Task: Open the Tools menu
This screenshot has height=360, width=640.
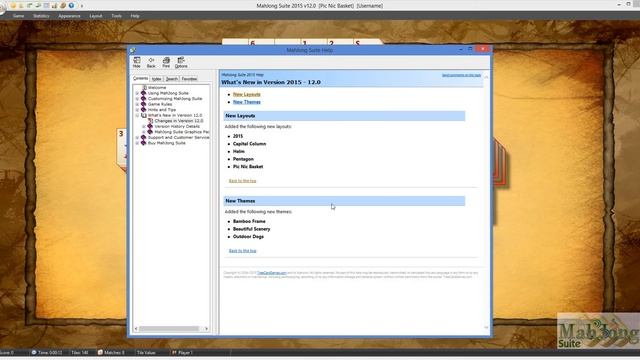Action: 117,16
